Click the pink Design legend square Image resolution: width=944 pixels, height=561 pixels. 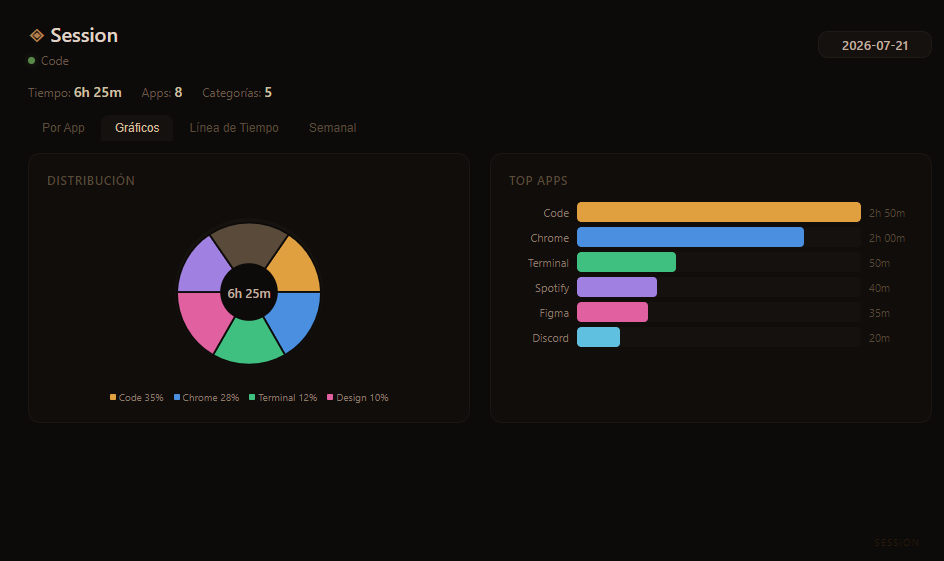[330, 397]
